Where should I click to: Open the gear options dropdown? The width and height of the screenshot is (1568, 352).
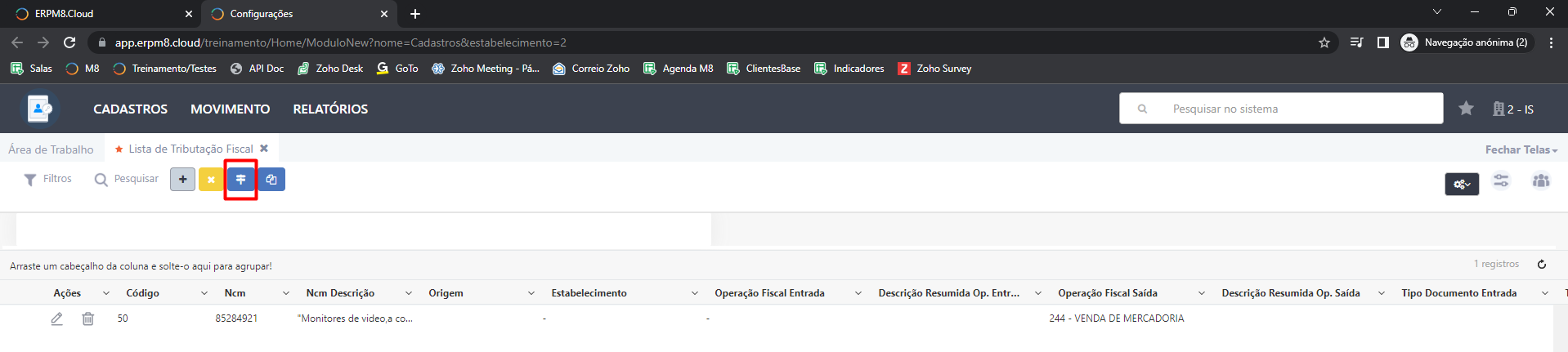1461,184
